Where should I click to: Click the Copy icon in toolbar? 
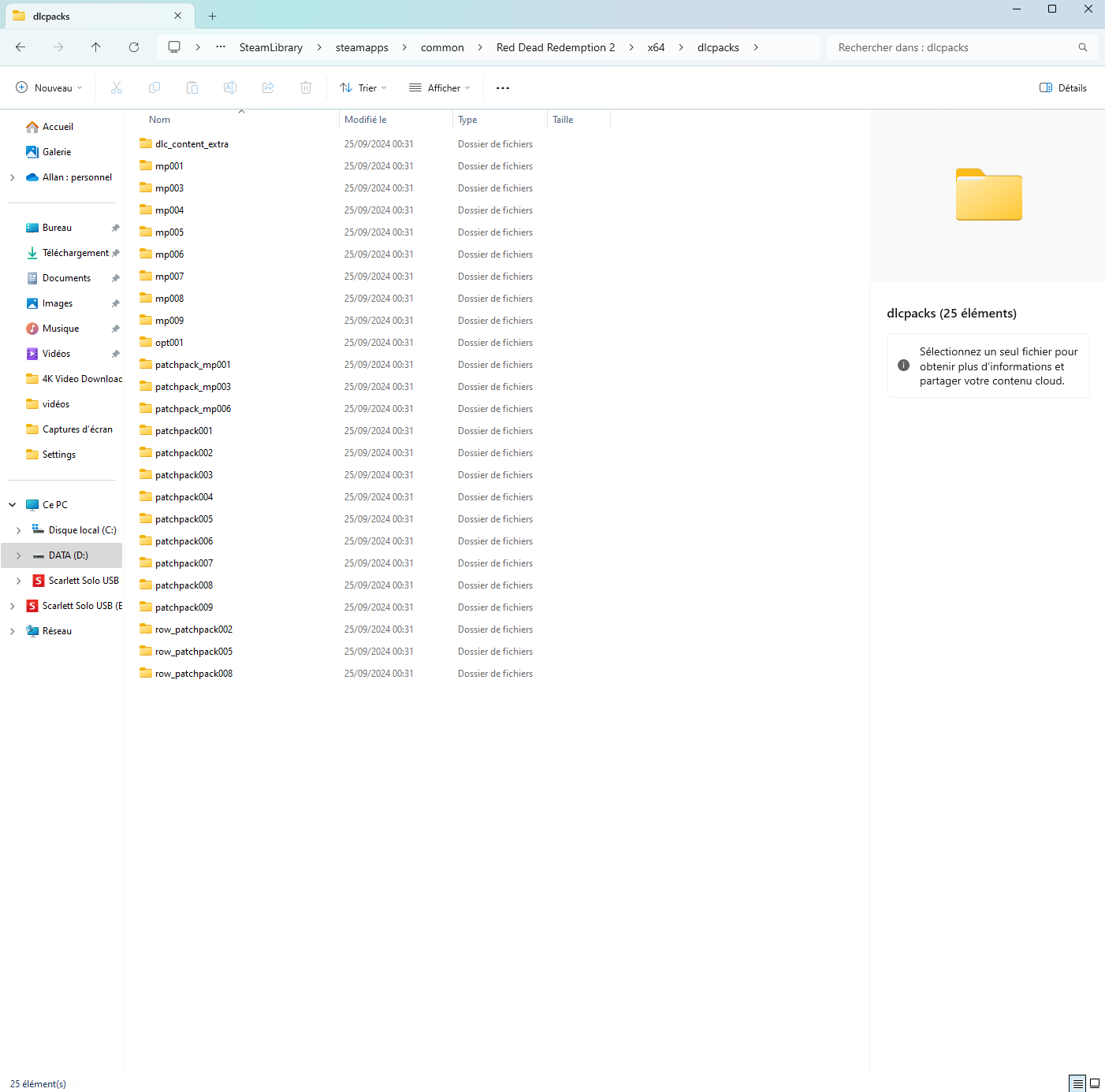point(154,87)
